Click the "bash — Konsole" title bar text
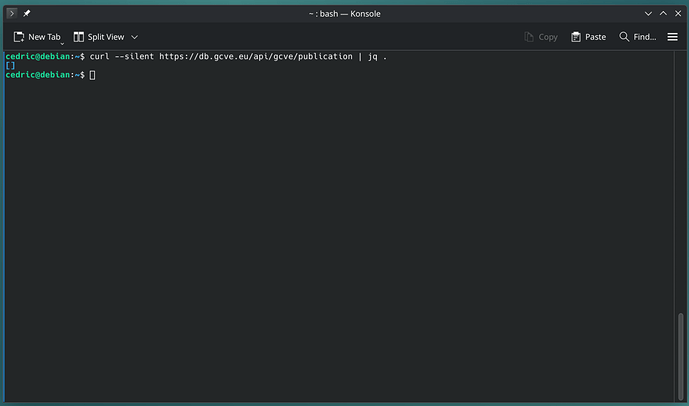This screenshot has width=689, height=406. (345, 13)
